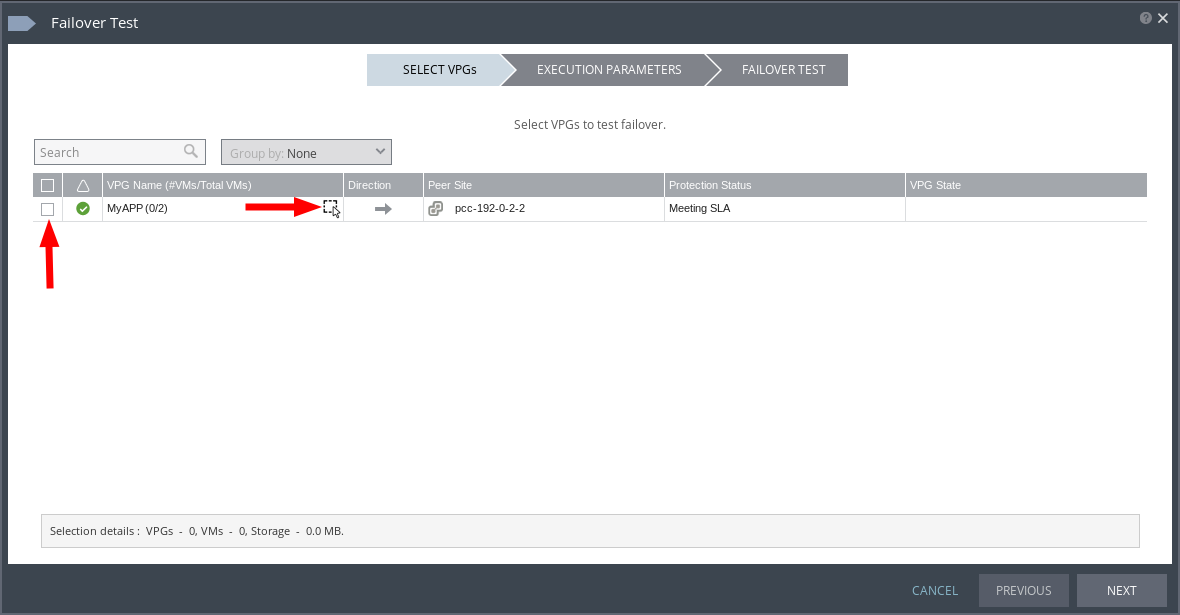Open the help icon in the title bar

[x=1145, y=17]
